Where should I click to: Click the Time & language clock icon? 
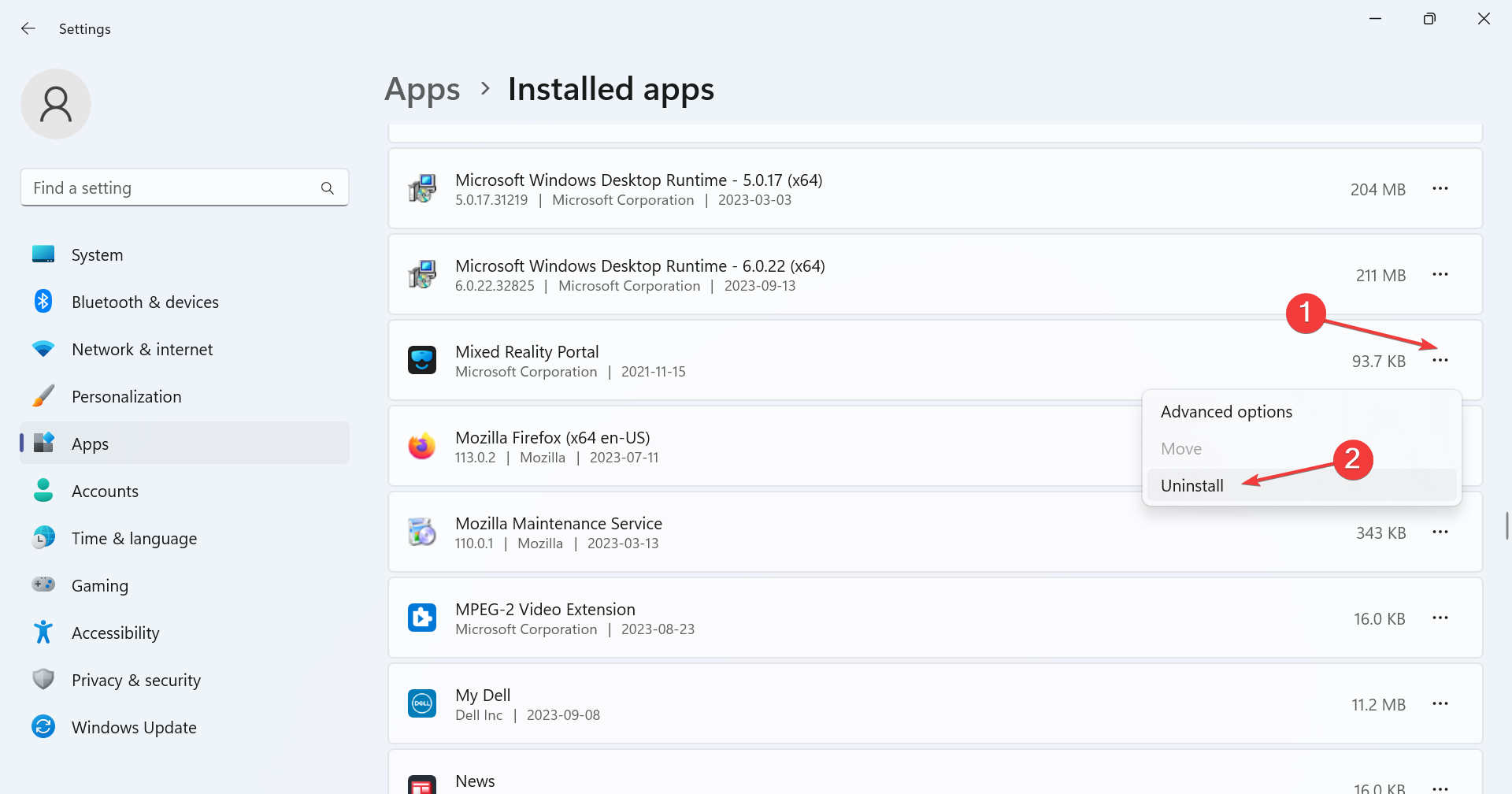(x=43, y=537)
